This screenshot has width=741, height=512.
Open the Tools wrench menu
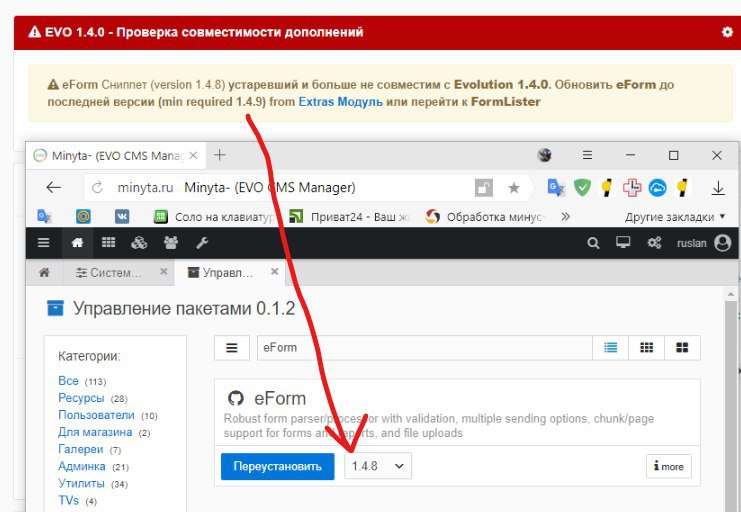202,243
